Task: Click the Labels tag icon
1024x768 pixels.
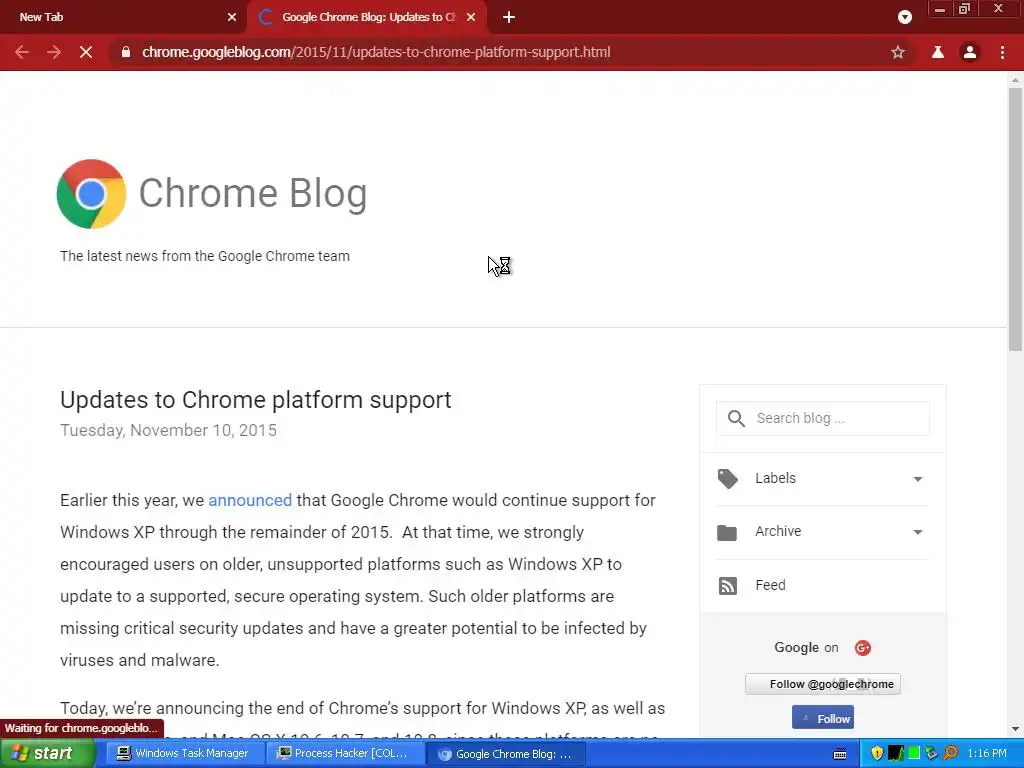Action: tap(728, 479)
